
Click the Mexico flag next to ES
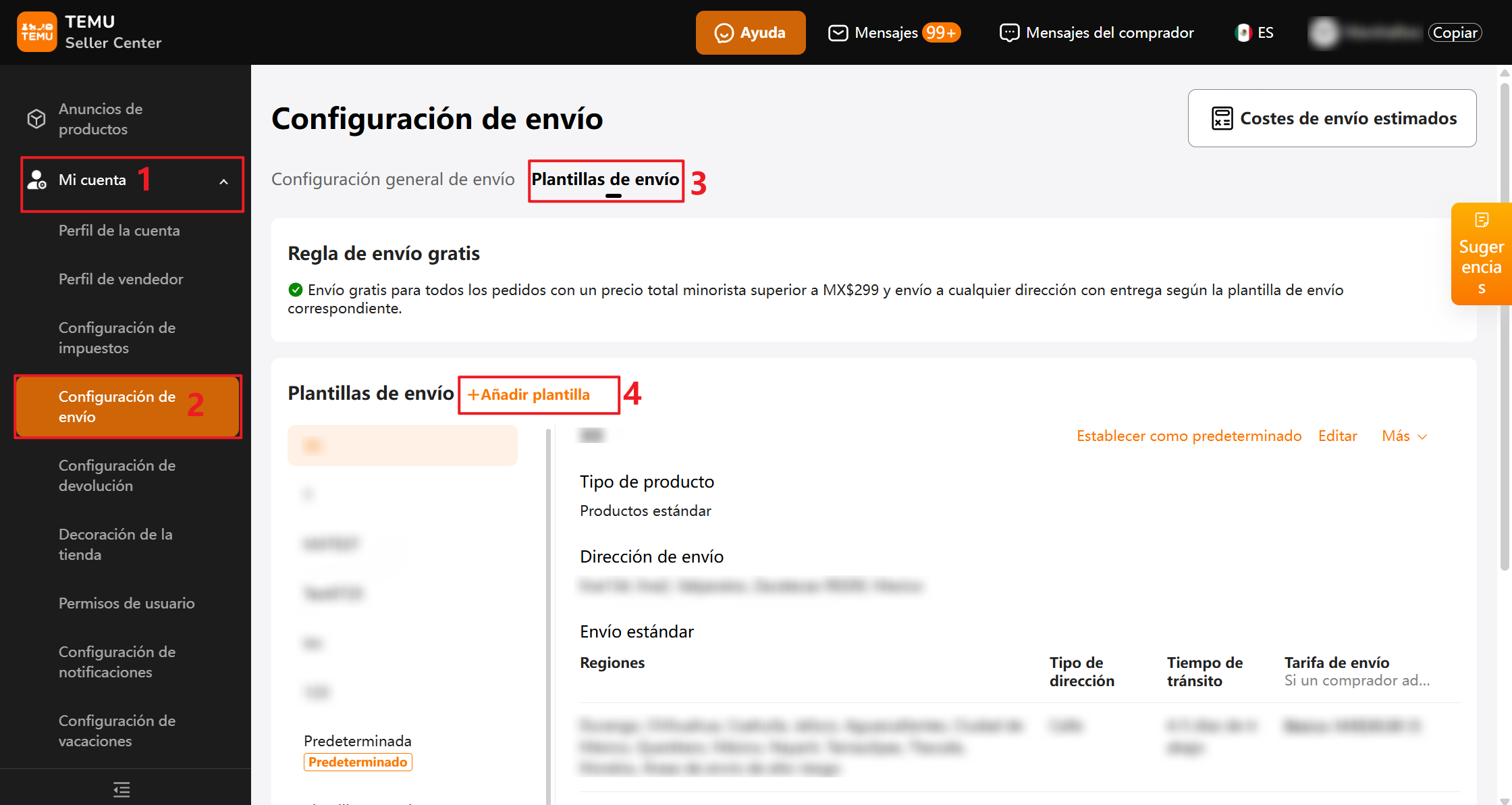pyautogui.click(x=1242, y=32)
